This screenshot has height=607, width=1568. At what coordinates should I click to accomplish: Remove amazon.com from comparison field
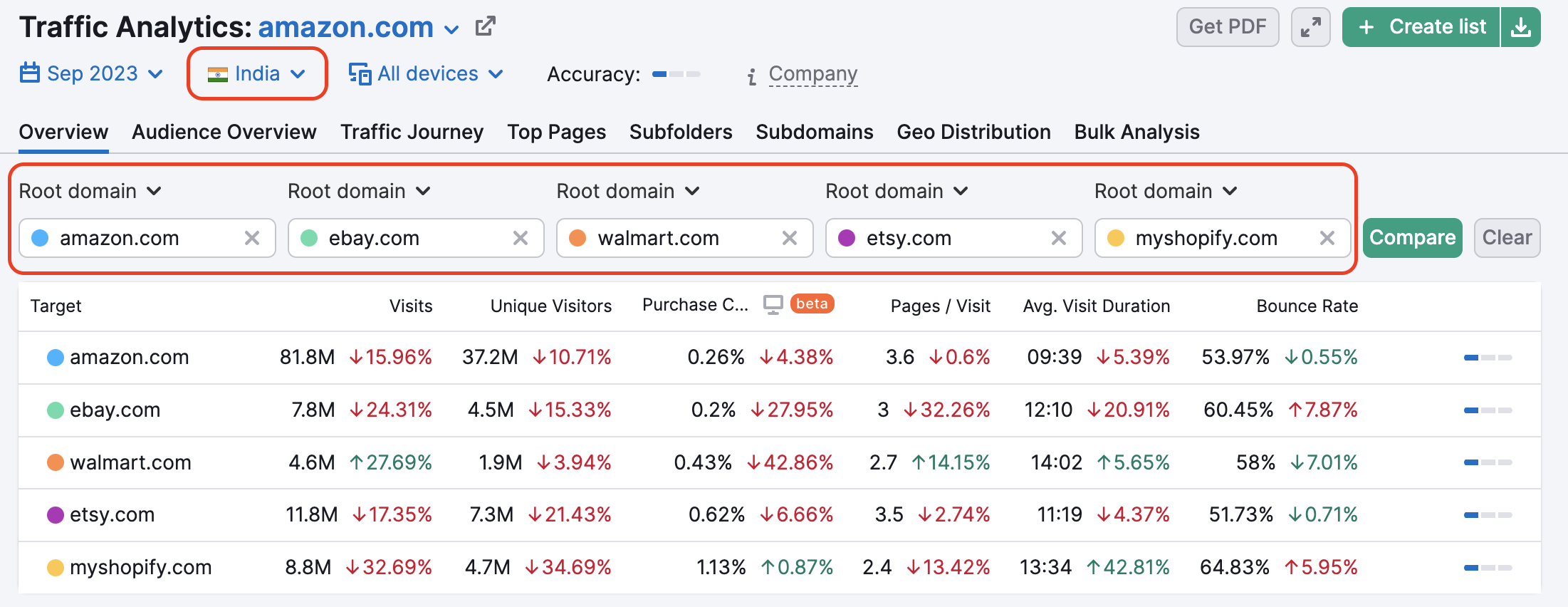[x=252, y=238]
